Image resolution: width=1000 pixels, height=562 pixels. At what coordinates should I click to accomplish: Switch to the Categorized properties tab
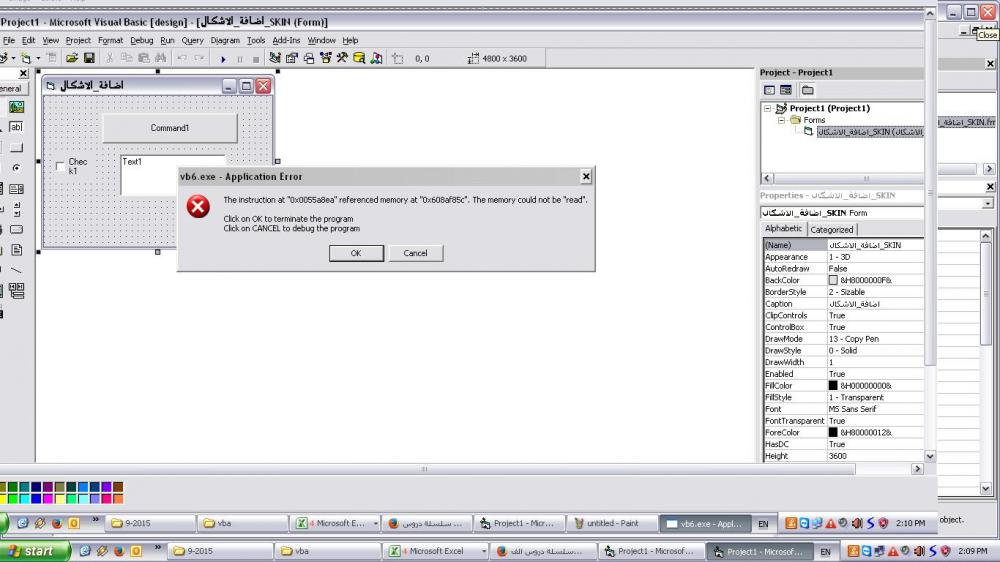click(832, 230)
